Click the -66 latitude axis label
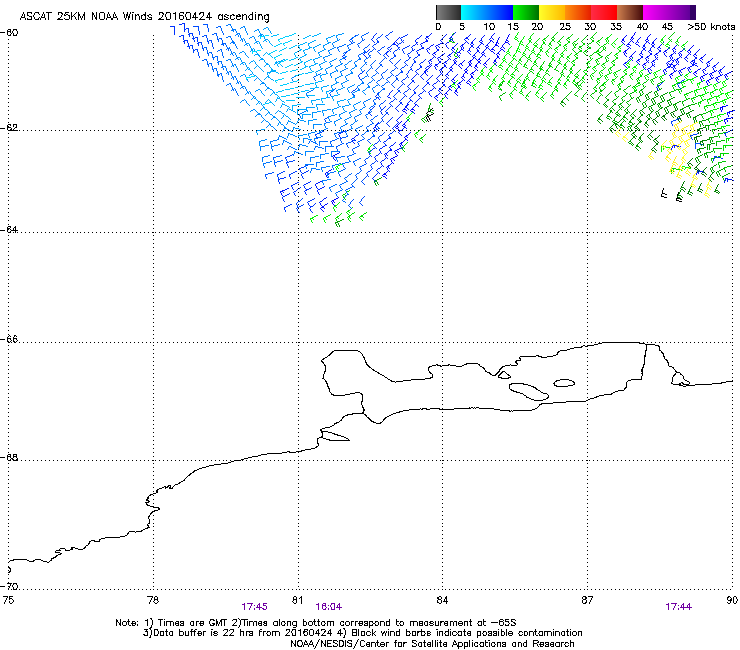Screen dimensions: 740x650 point(9,339)
